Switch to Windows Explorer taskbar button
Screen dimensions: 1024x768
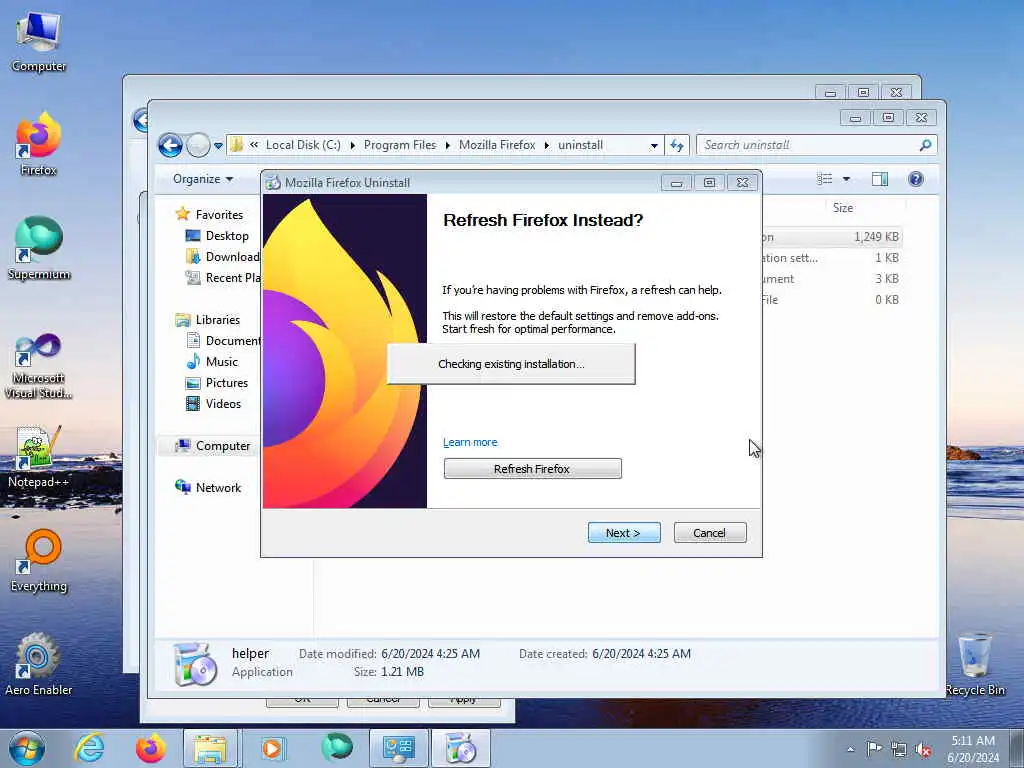pyautogui.click(x=211, y=748)
